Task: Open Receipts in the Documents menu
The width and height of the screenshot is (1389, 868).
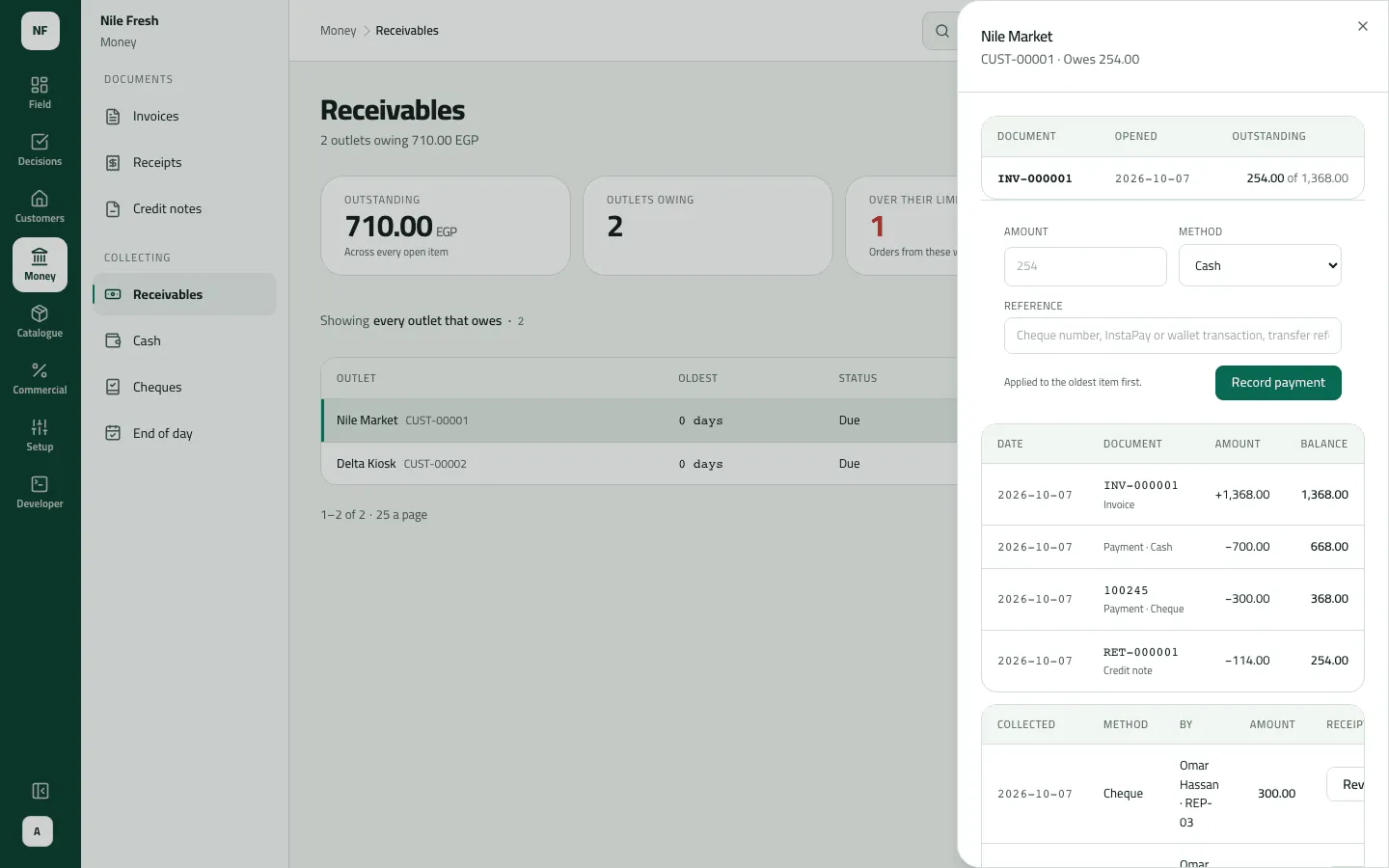Action: coord(184,163)
